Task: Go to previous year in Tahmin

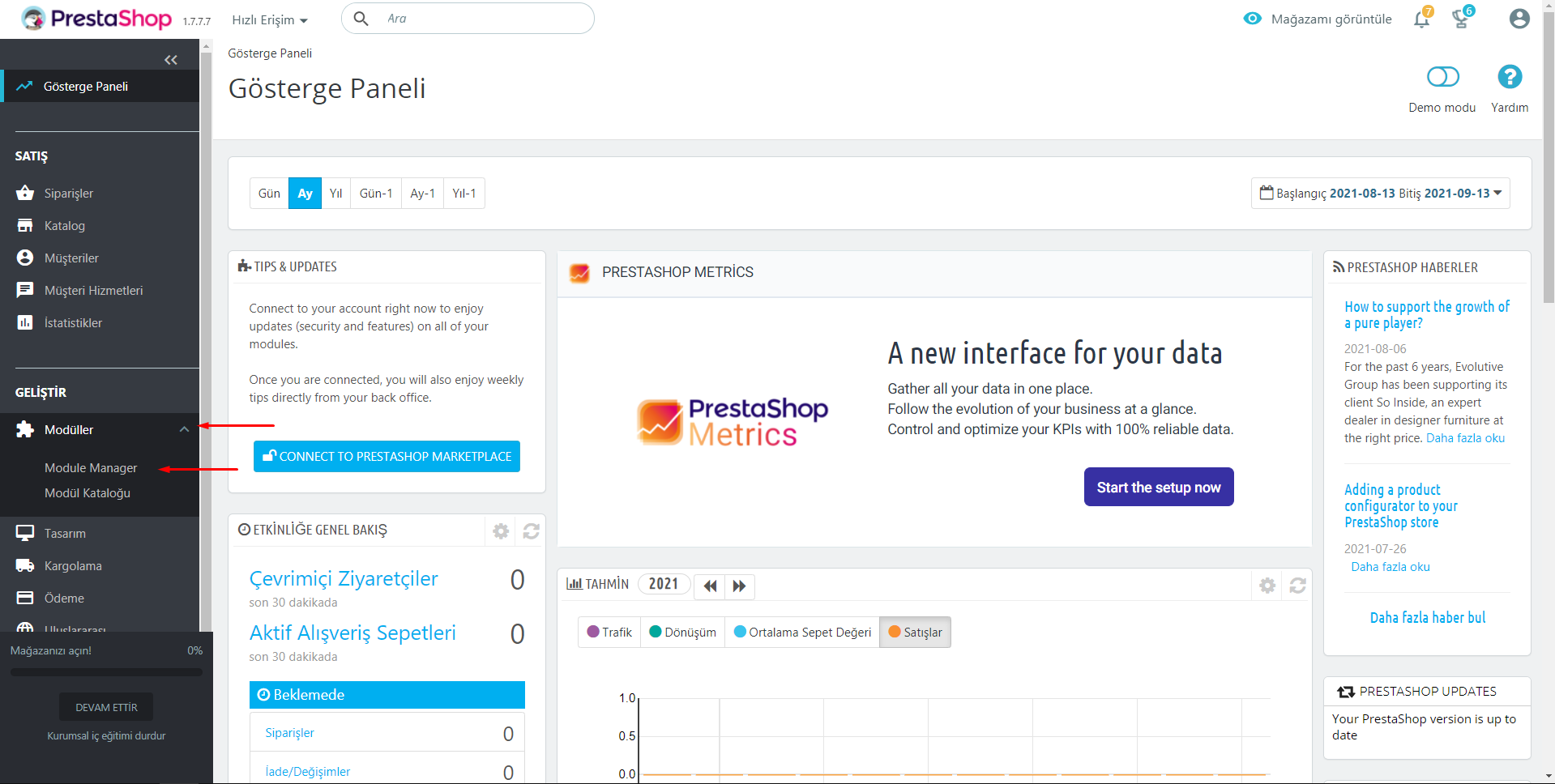Action: 710,586
